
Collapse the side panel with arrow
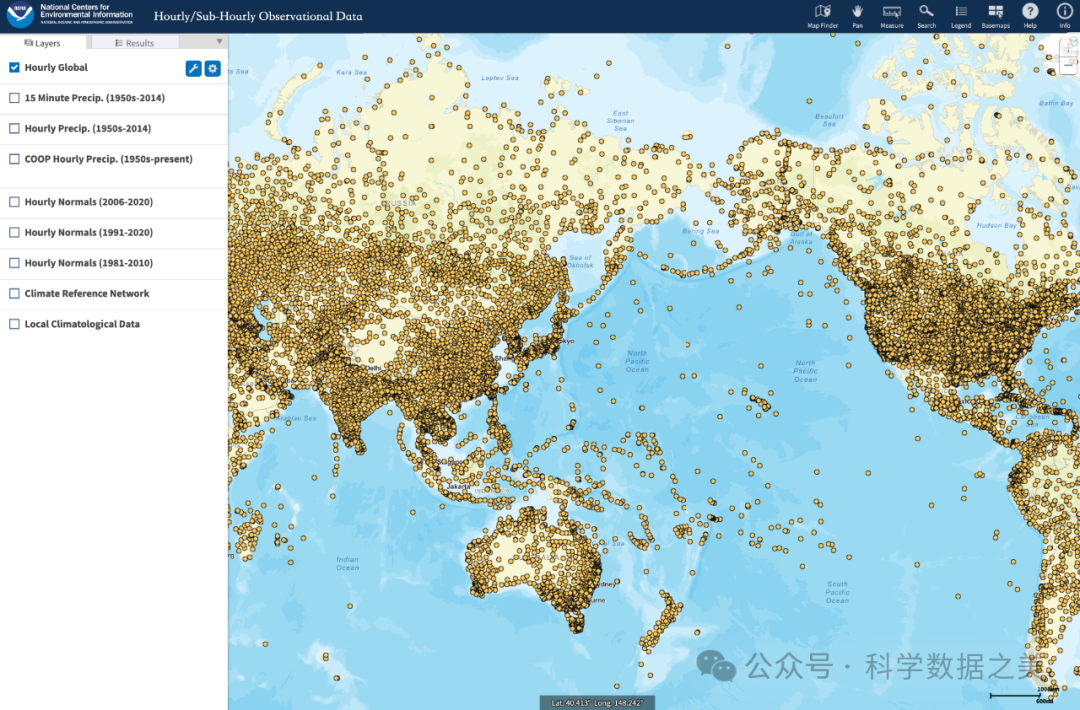point(219,42)
